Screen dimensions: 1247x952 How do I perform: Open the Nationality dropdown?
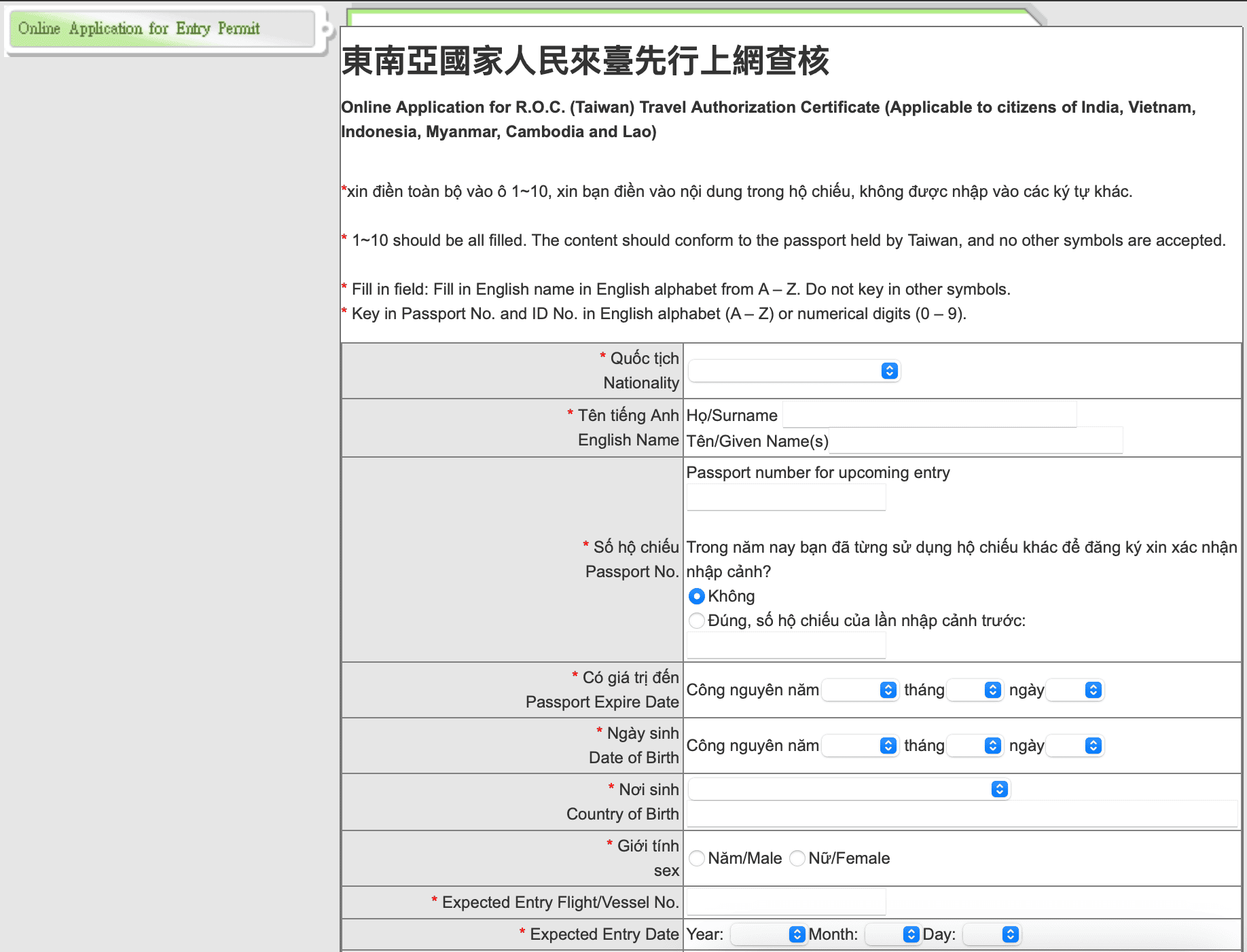pyautogui.click(x=793, y=371)
